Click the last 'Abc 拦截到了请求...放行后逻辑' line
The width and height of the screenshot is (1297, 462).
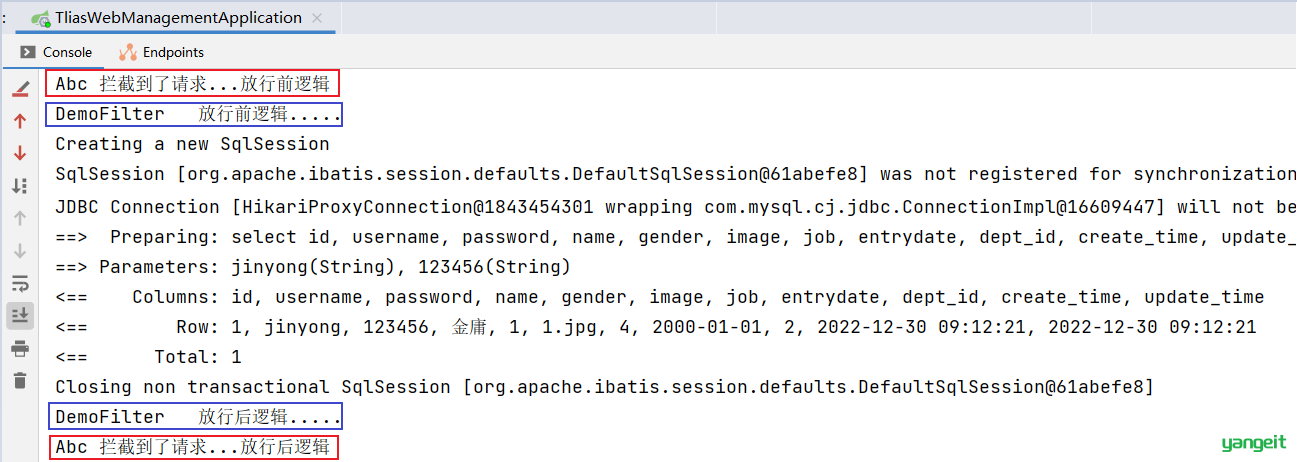pos(192,447)
